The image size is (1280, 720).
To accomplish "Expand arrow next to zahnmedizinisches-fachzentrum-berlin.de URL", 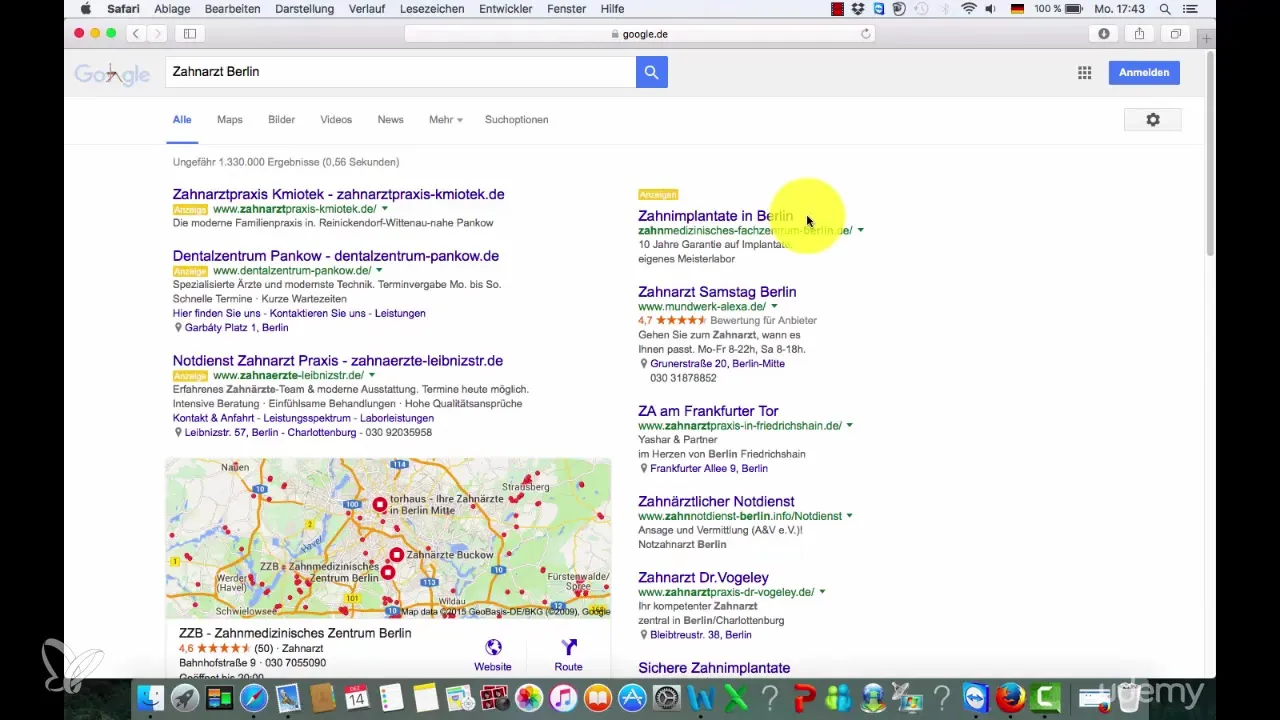I will [x=860, y=231].
